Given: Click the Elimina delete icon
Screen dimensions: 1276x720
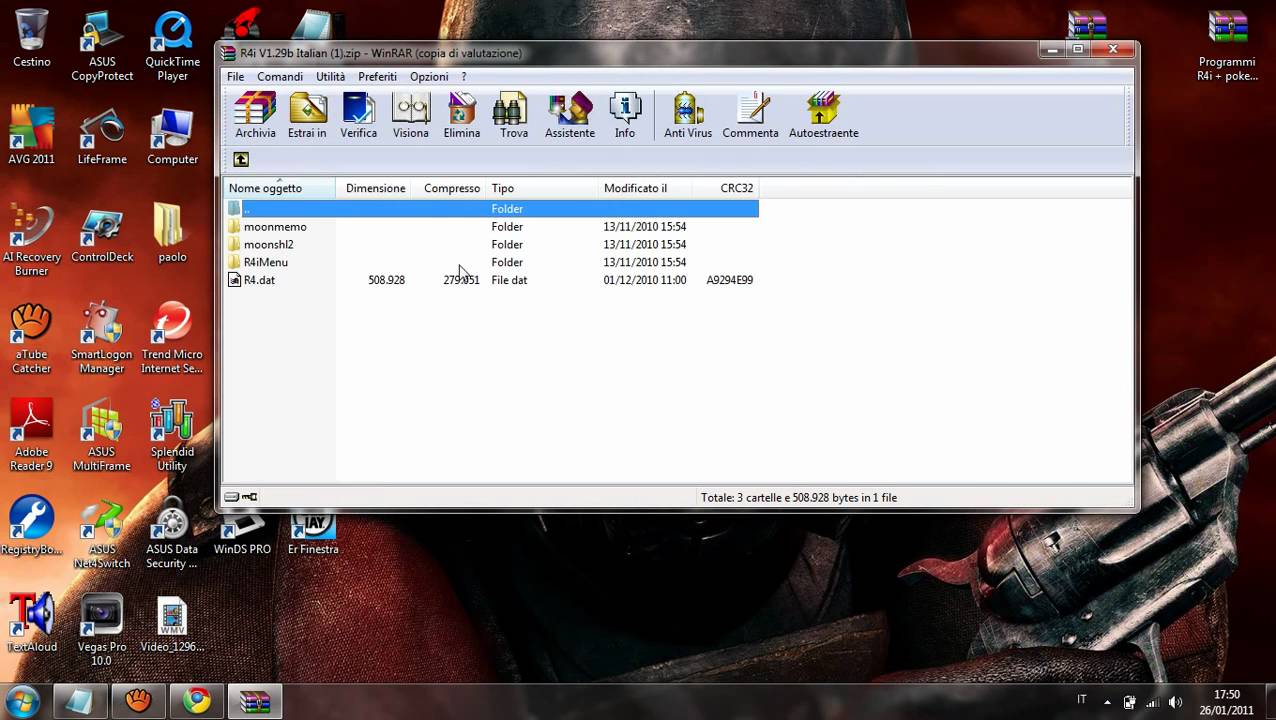Looking at the screenshot, I should point(462,116).
